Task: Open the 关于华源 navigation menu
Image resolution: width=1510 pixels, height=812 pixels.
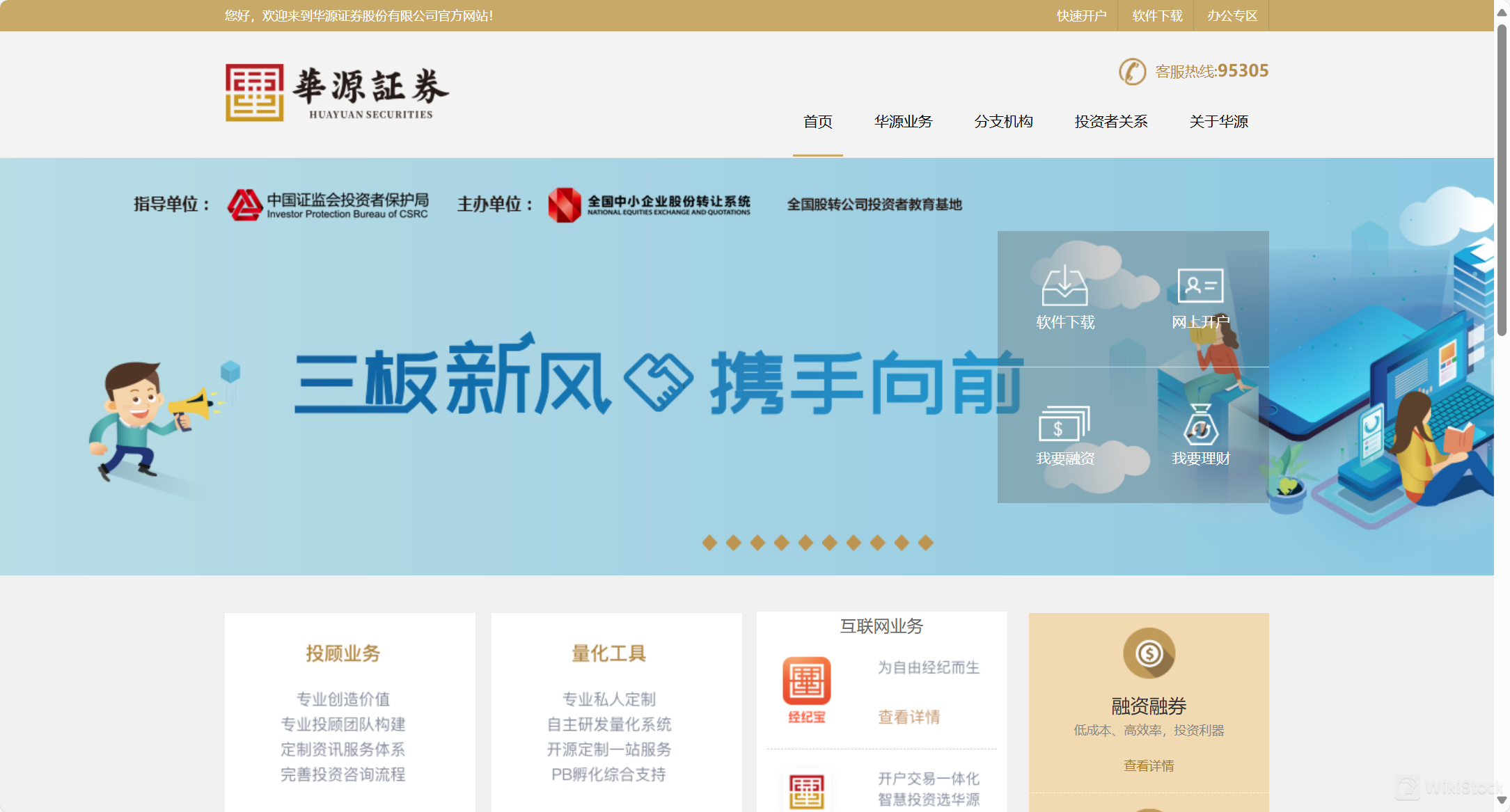Action: [x=1219, y=122]
